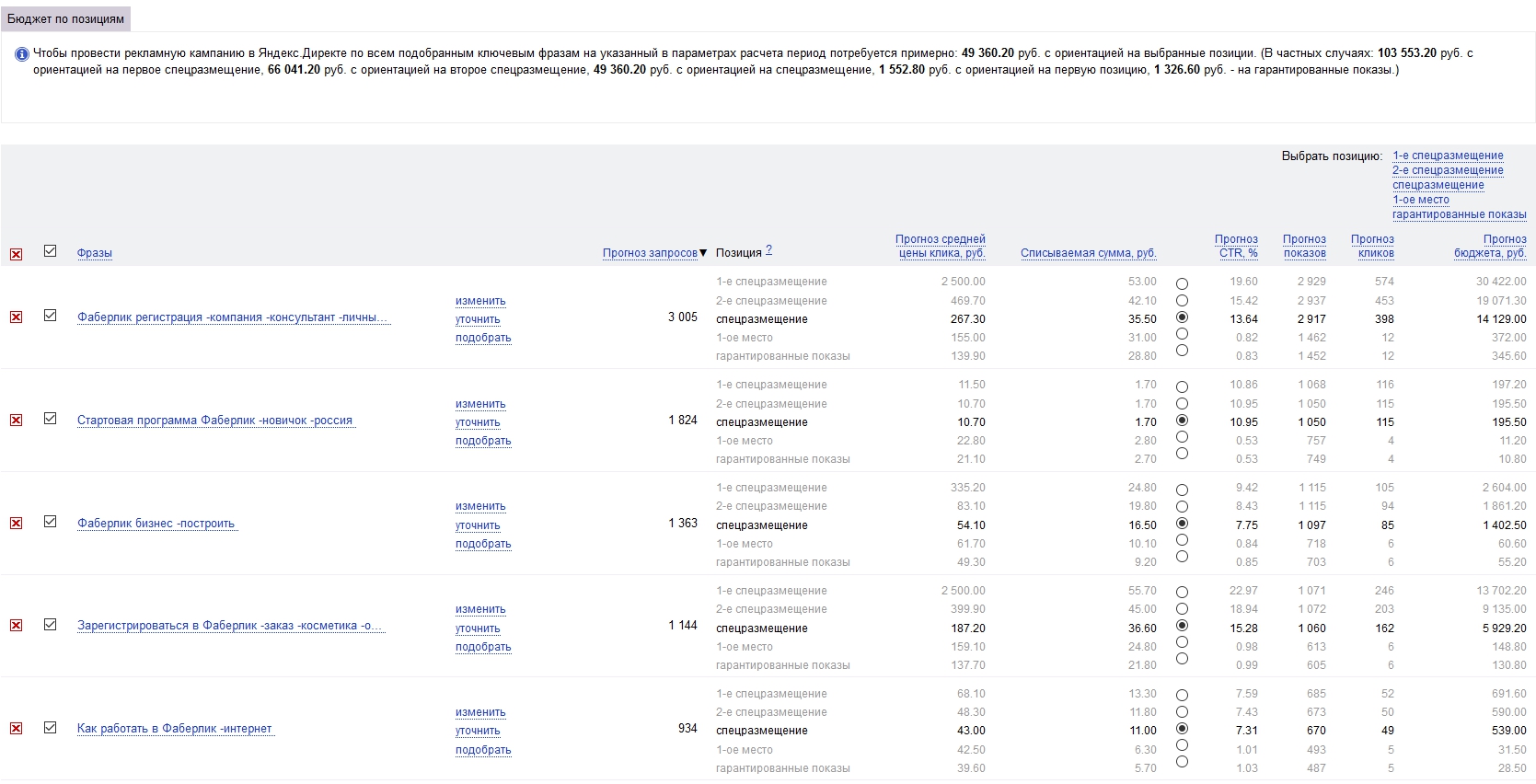Click подобрать for Фаберлик регистрация phrase
1536x784 pixels.
pyautogui.click(x=483, y=338)
